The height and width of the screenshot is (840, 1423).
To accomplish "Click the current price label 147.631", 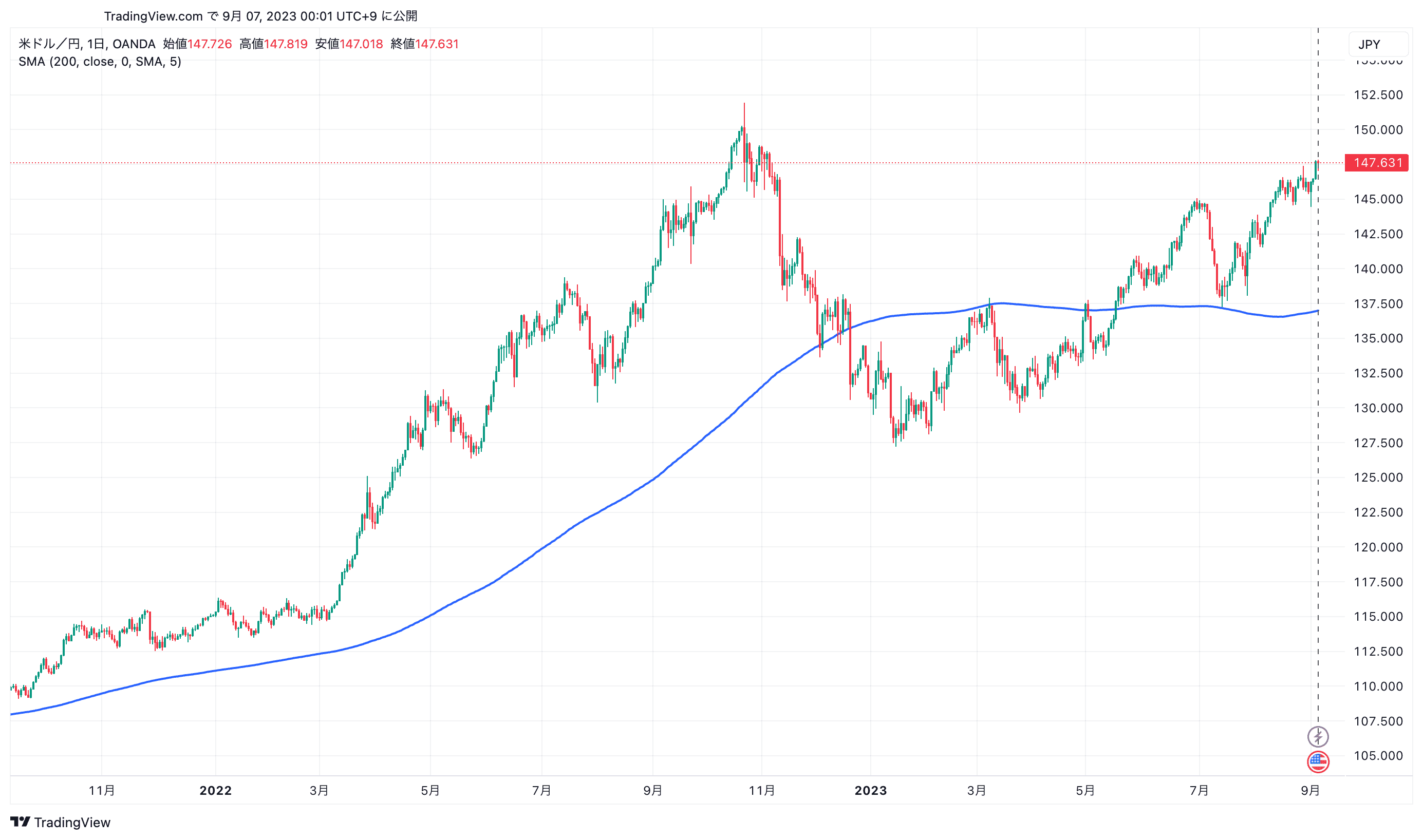I will click(x=1376, y=162).
